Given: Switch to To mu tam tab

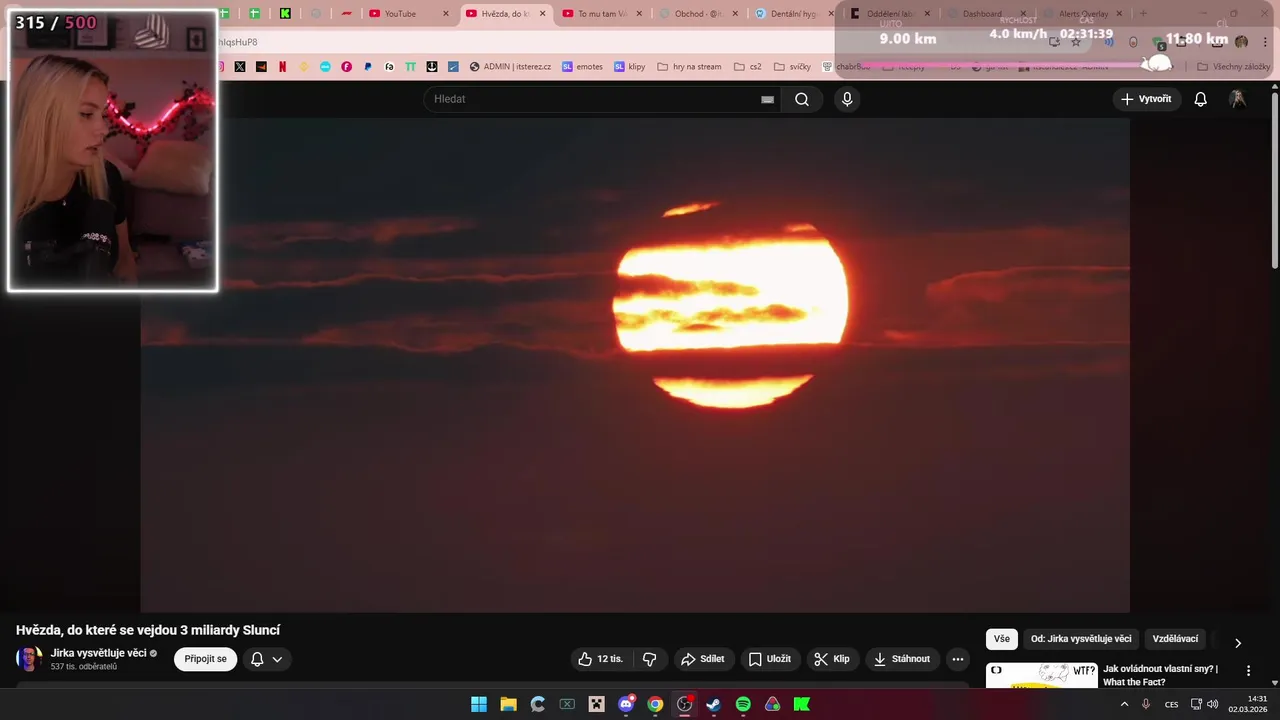Looking at the screenshot, I should click(603, 14).
